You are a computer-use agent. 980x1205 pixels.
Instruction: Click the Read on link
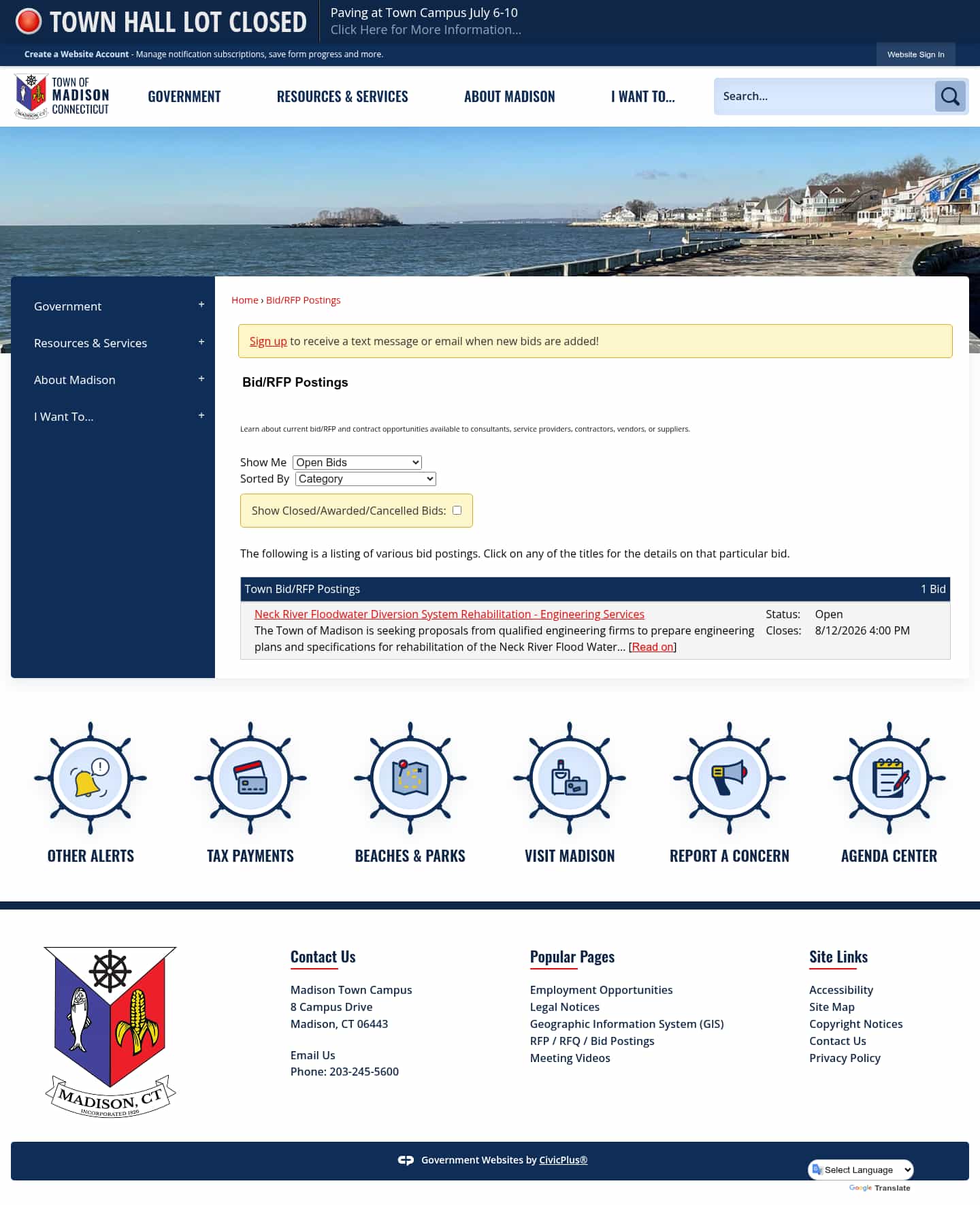(x=653, y=647)
